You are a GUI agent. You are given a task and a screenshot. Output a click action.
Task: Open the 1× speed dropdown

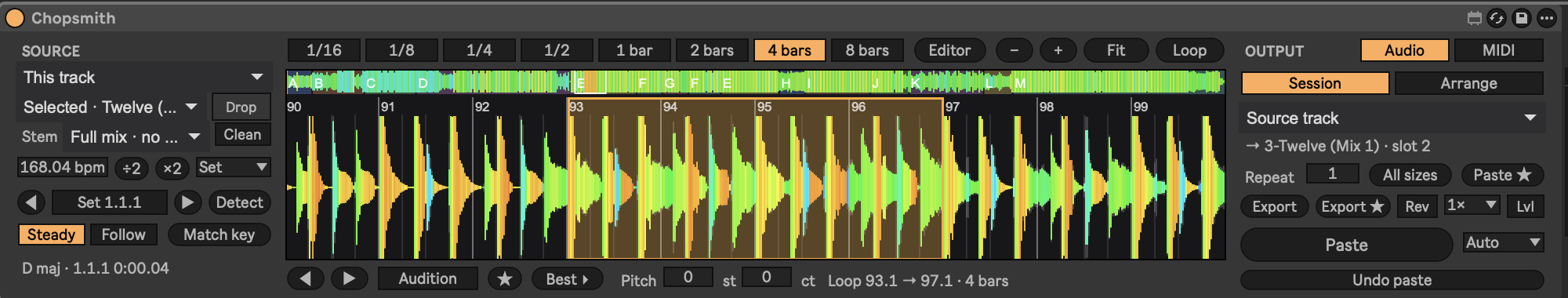[1472, 205]
